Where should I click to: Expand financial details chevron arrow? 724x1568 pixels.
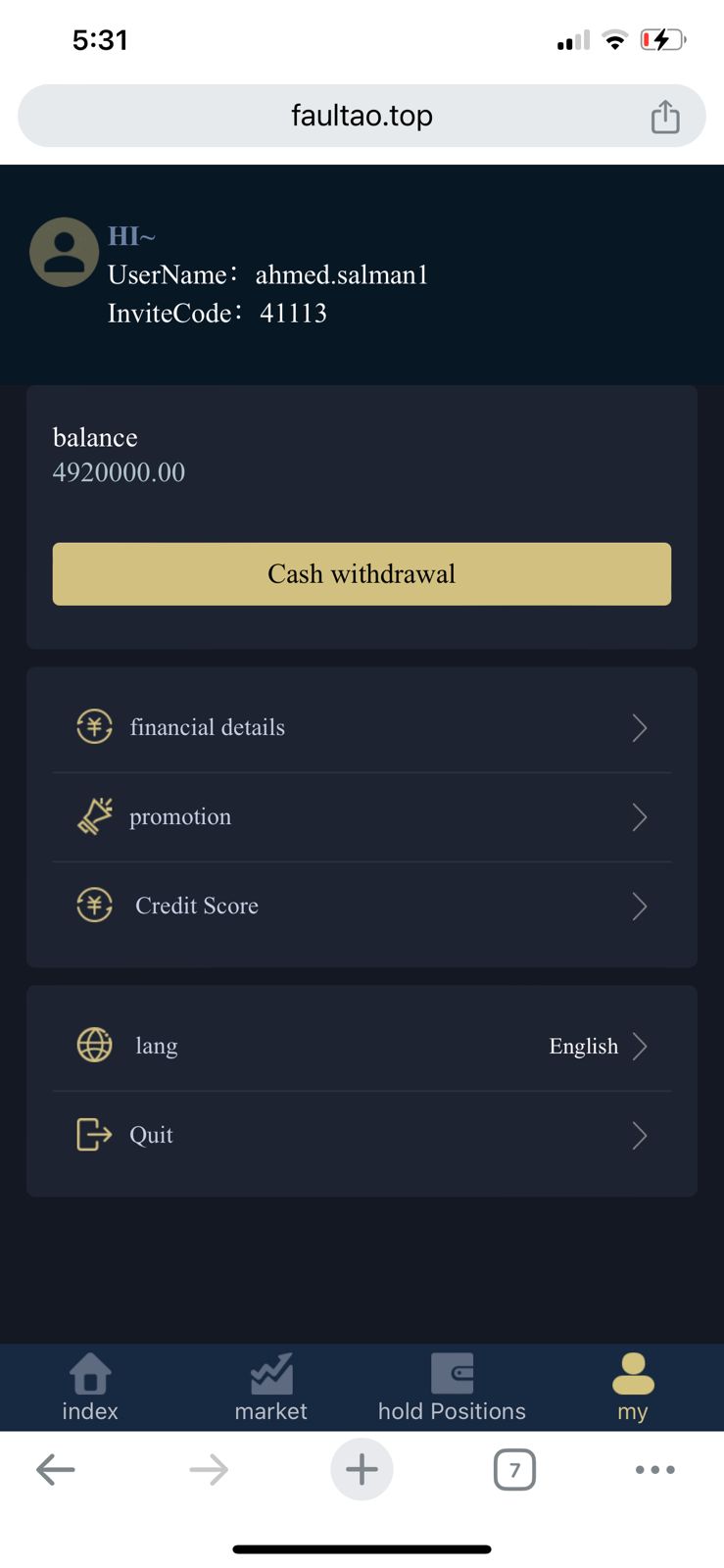point(640,728)
